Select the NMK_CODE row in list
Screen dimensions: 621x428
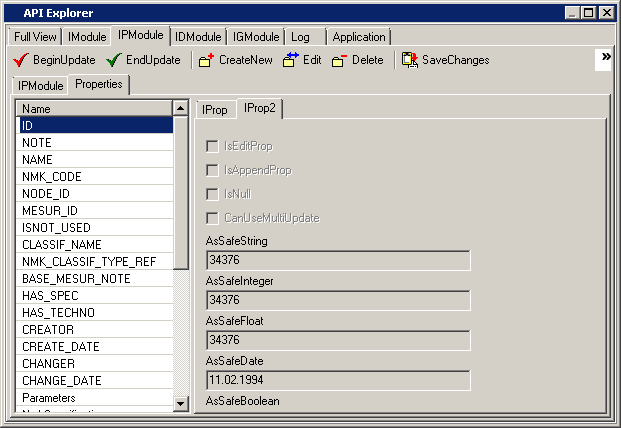[x=94, y=177]
